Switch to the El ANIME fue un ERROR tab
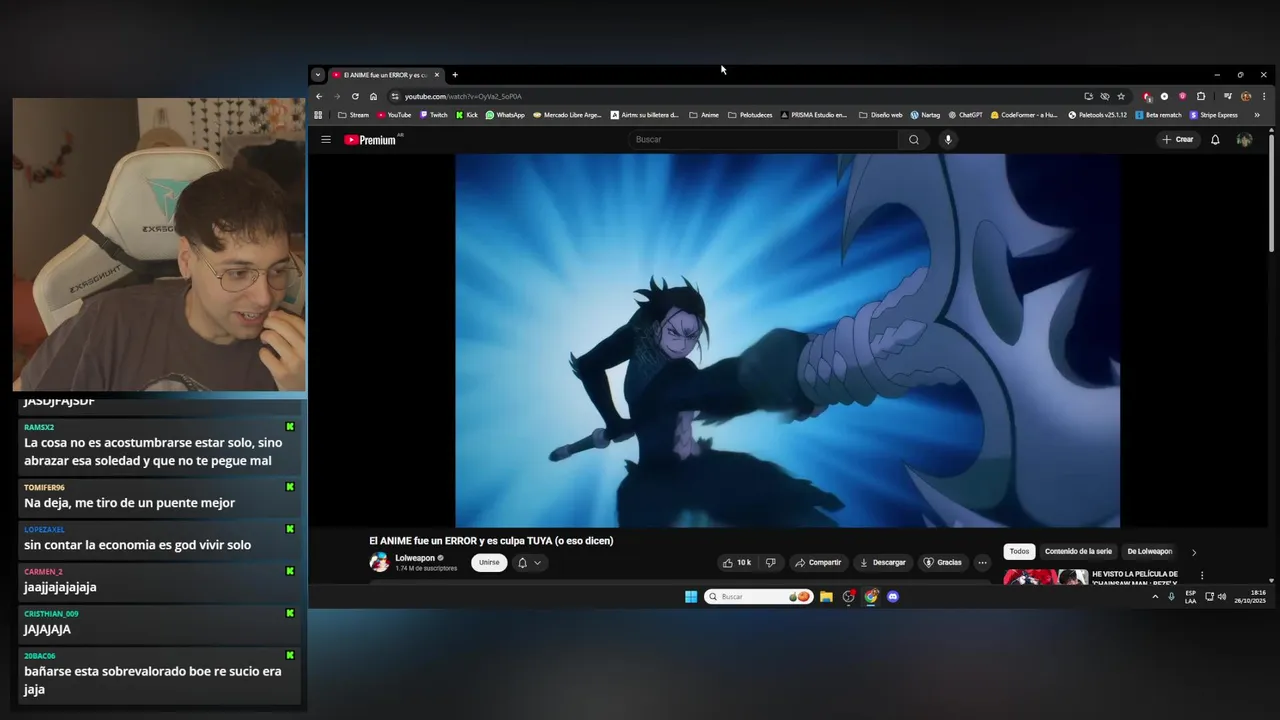 point(386,75)
